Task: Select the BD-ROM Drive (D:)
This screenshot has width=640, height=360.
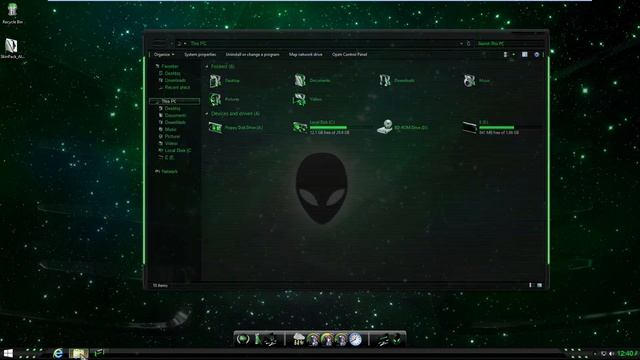Action: click(402, 127)
